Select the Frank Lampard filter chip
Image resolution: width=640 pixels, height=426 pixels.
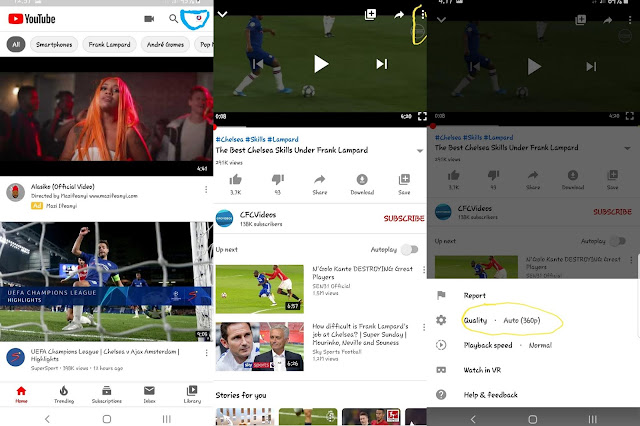pyautogui.click(x=109, y=44)
